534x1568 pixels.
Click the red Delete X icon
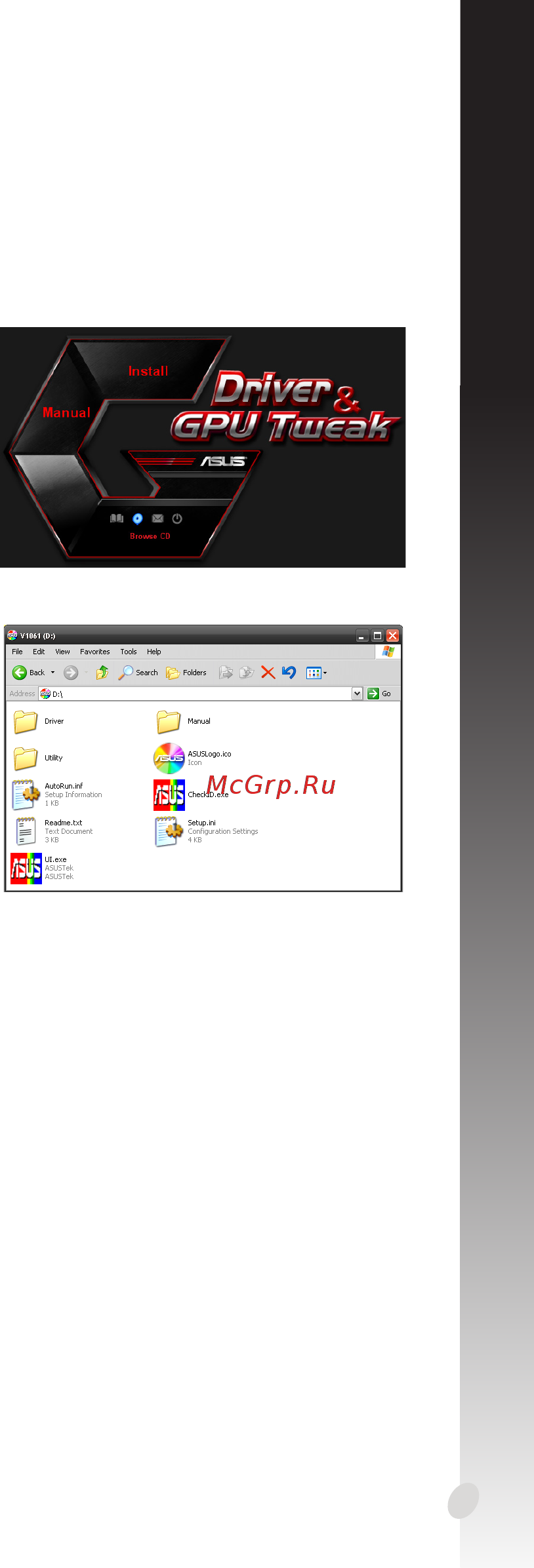tap(268, 673)
